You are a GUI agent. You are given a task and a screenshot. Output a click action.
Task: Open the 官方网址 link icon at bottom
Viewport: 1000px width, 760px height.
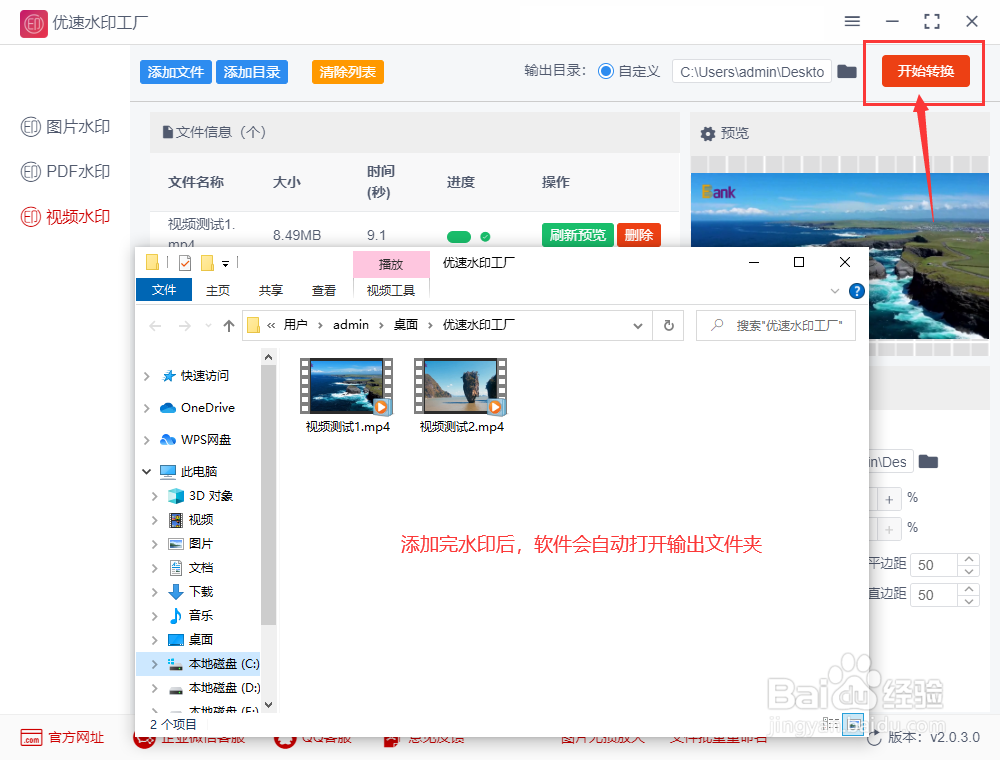[x=31, y=738]
